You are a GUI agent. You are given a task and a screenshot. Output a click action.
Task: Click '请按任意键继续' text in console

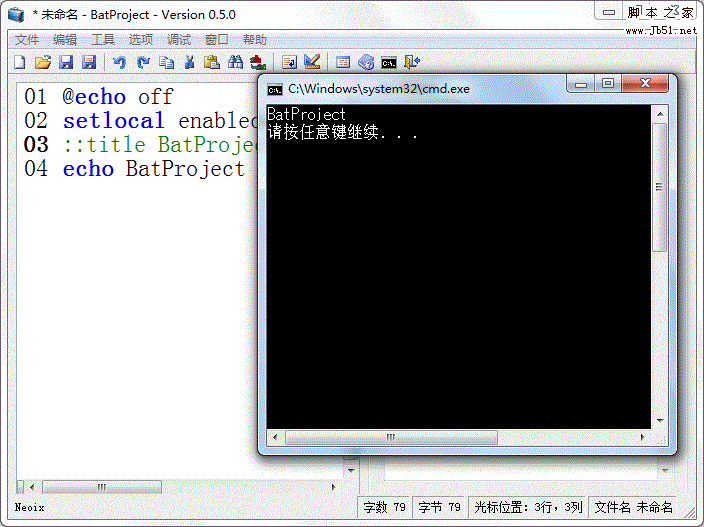[x=323, y=132]
